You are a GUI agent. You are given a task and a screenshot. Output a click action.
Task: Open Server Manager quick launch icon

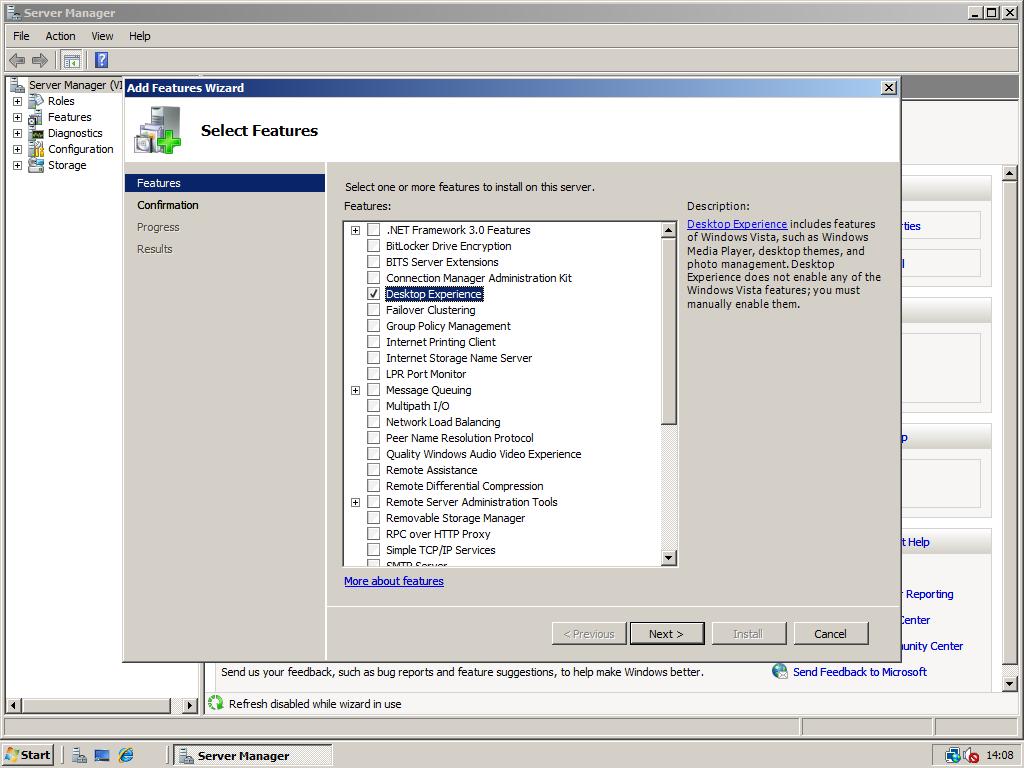click(x=79, y=756)
